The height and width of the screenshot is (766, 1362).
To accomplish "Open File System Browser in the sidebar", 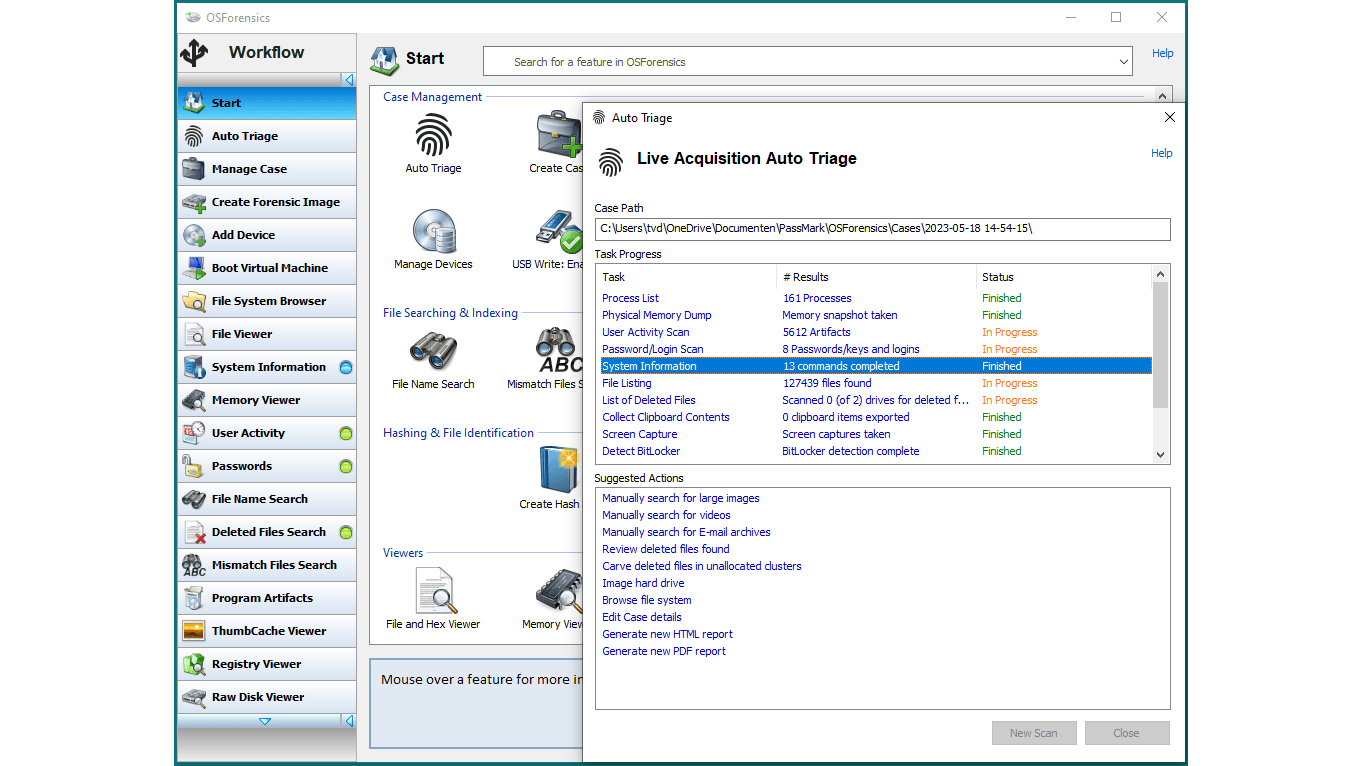I will pyautogui.click(x=267, y=301).
